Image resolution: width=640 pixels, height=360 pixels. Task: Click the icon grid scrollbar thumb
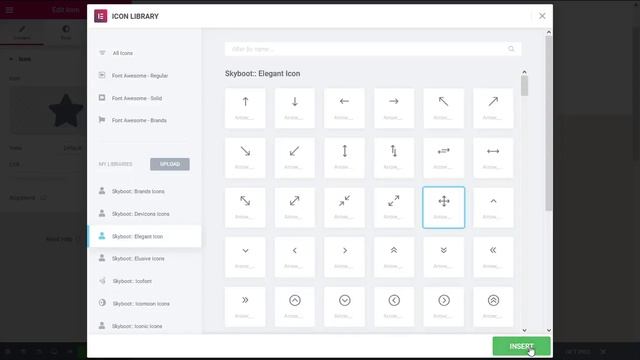[524, 86]
